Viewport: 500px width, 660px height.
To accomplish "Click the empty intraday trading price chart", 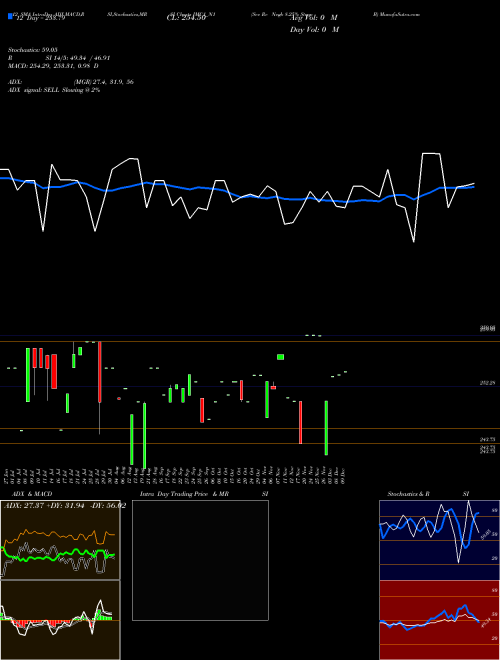I will (x=200, y=560).
